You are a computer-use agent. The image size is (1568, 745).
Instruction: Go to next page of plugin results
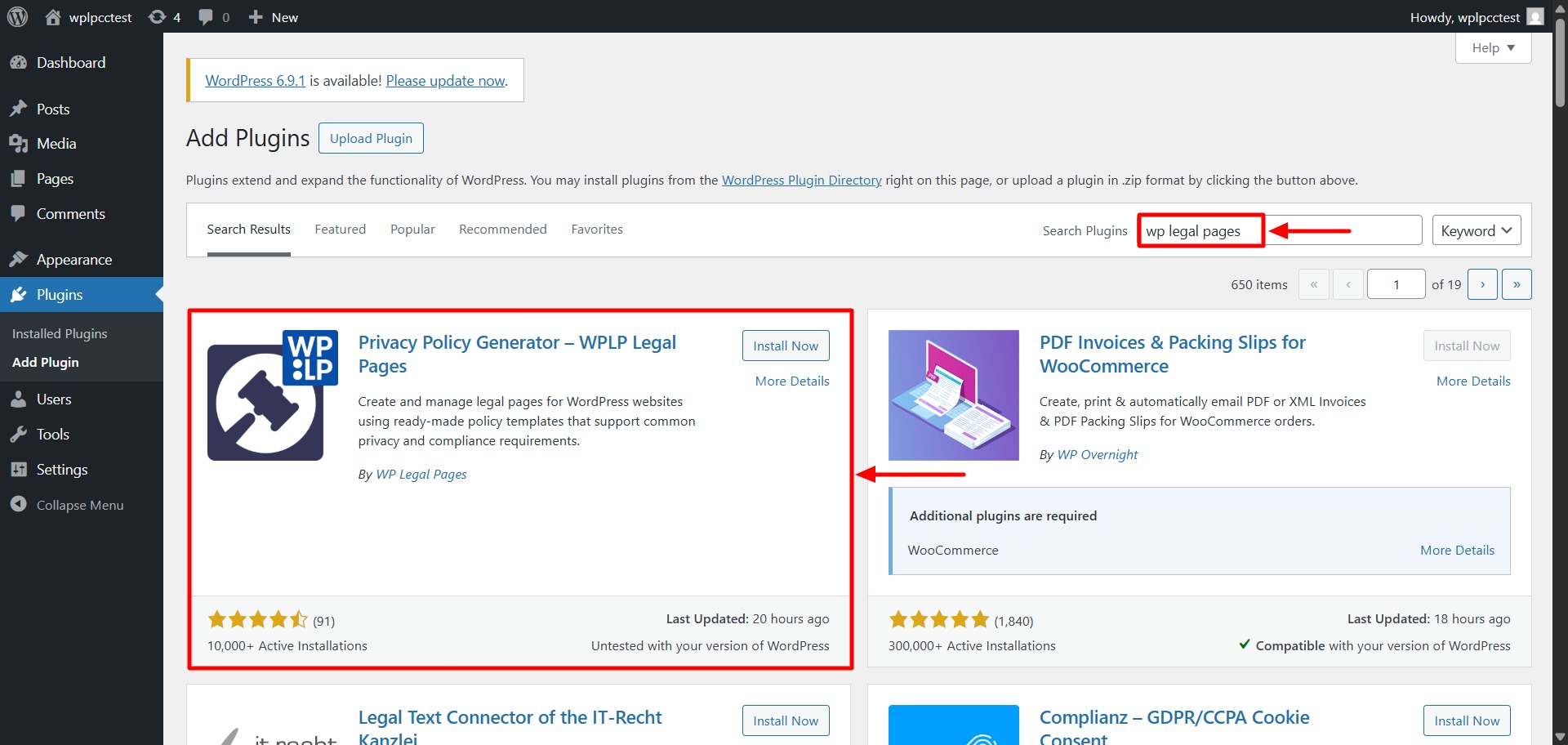click(x=1481, y=285)
